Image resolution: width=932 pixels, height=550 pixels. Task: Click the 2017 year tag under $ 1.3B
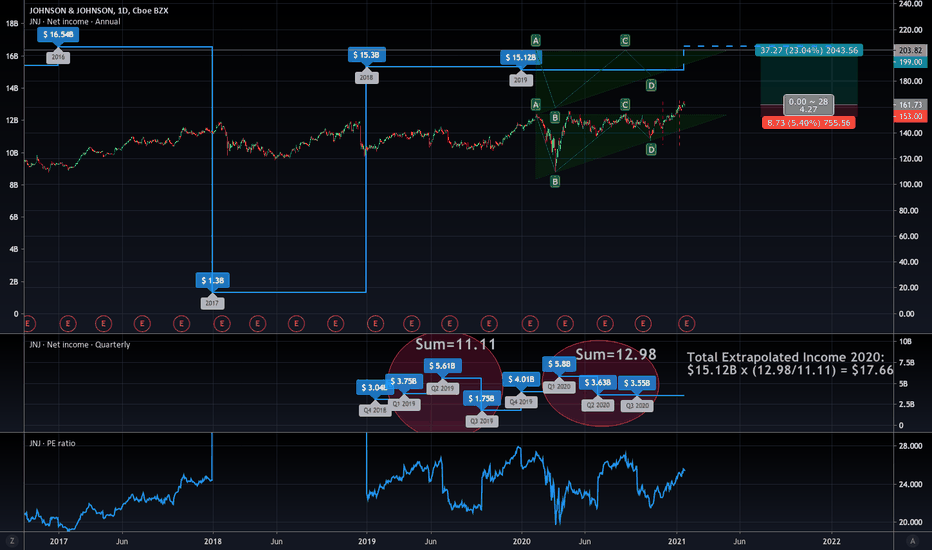(212, 303)
